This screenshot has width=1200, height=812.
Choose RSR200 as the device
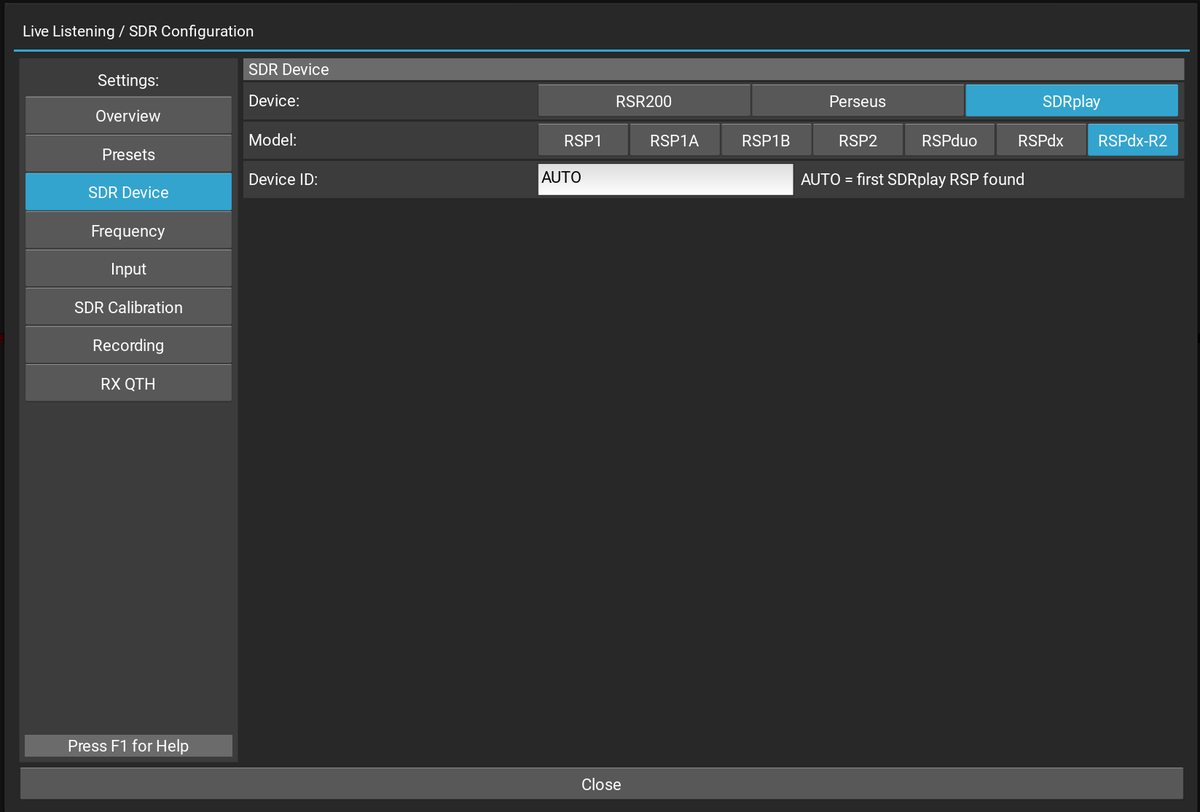(x=644, y=101)
